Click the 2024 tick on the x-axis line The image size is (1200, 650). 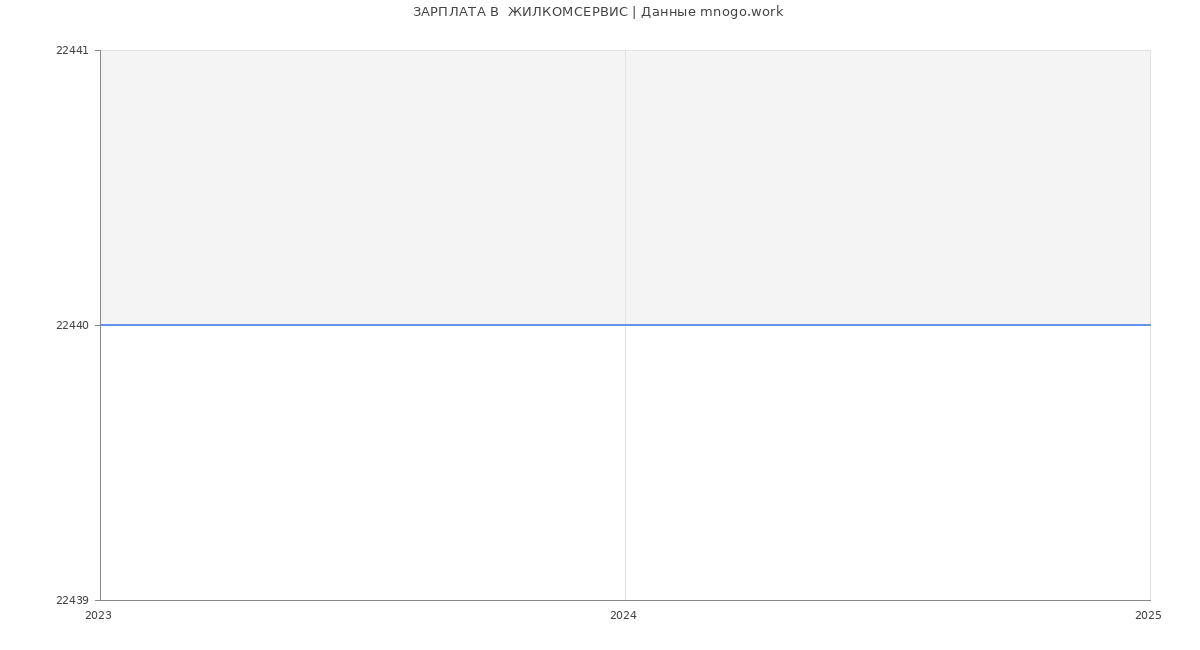625,601
